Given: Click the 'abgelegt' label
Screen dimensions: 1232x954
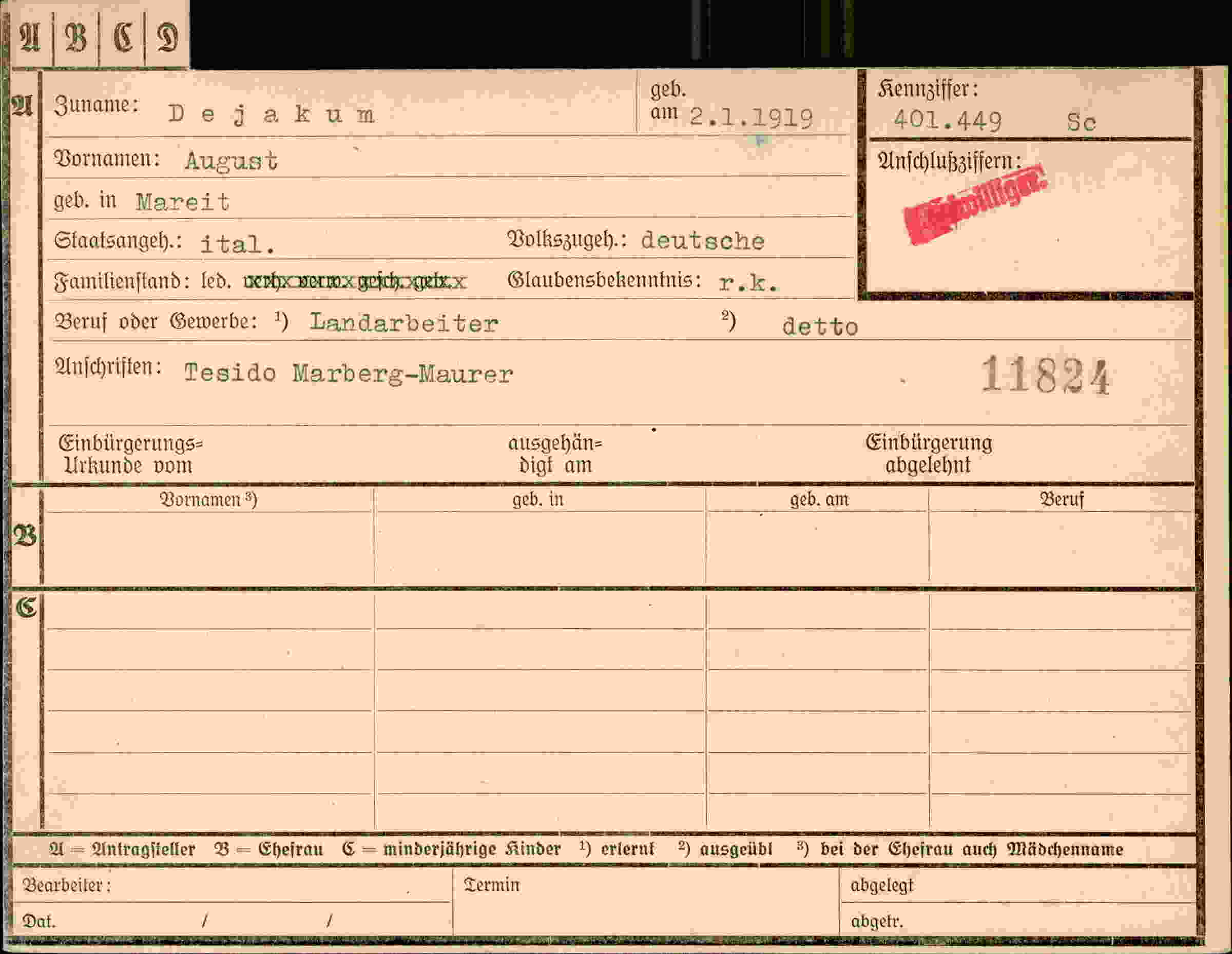Looking at the screenshot, I should coord(882,885).
